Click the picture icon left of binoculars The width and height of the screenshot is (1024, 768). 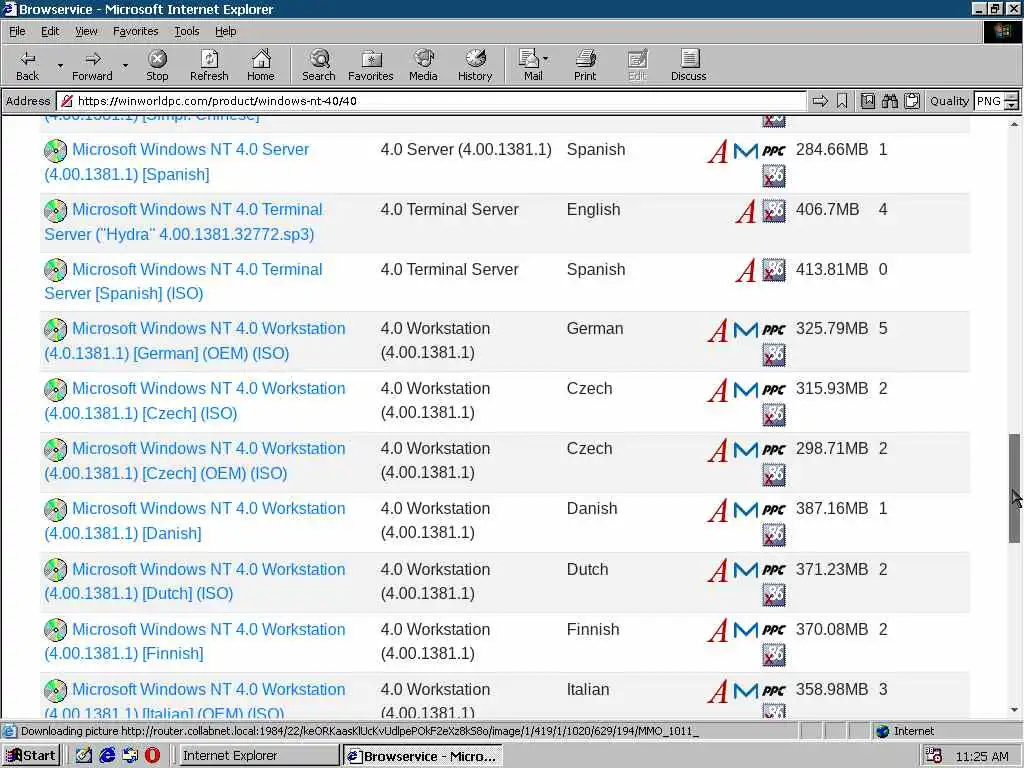click(x=867, y=101)
